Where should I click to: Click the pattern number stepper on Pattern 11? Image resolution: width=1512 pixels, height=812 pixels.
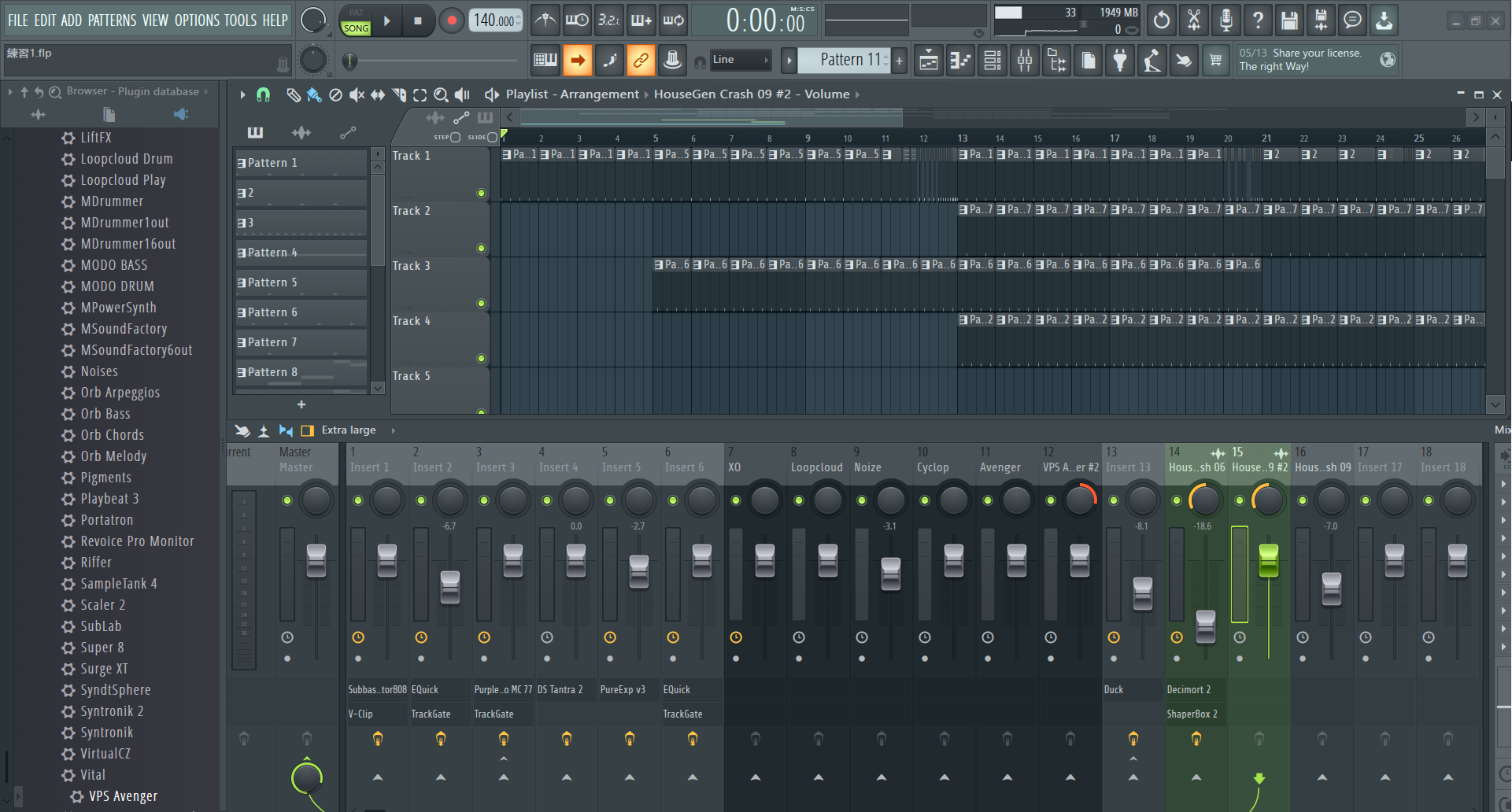pyautogui.click(x=886, y=60)
